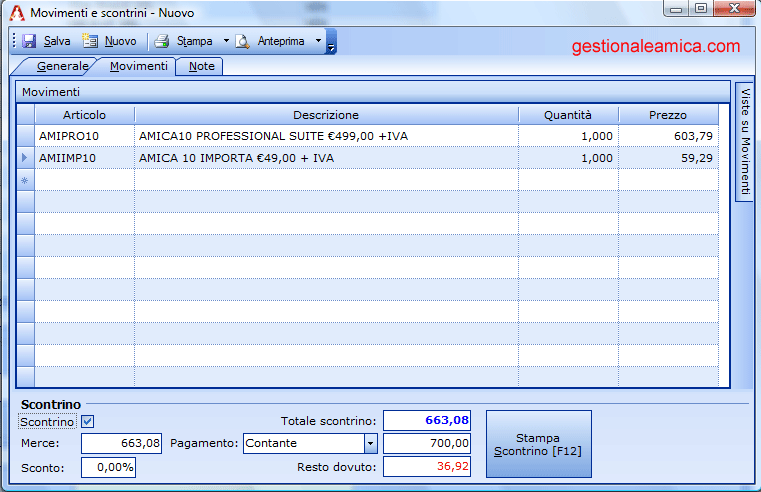Click the current row arrow indicator
The width and height of the screenshot is (761, 492).
pos(25,158)
